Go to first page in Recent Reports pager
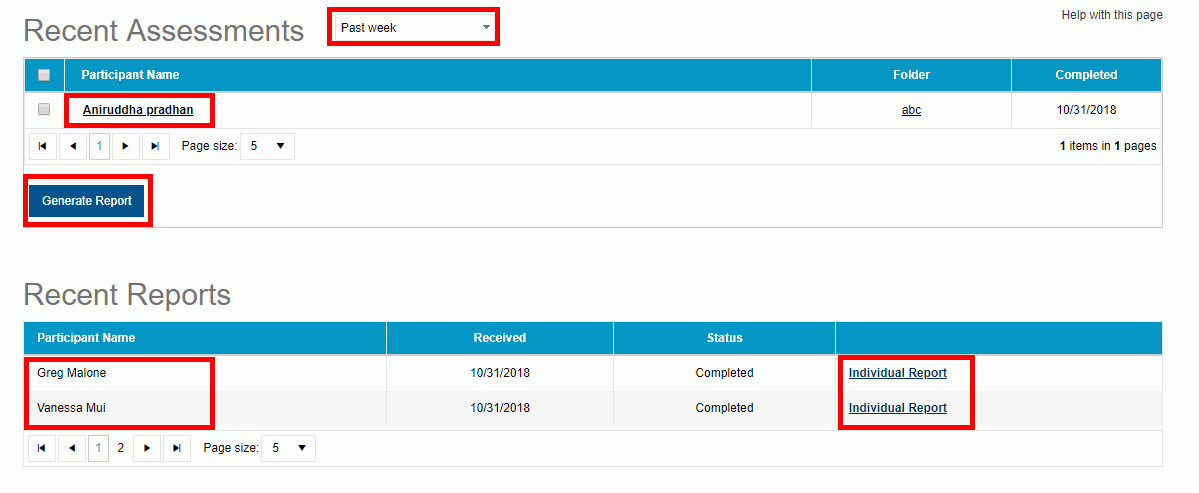 (x=42, y=449)
